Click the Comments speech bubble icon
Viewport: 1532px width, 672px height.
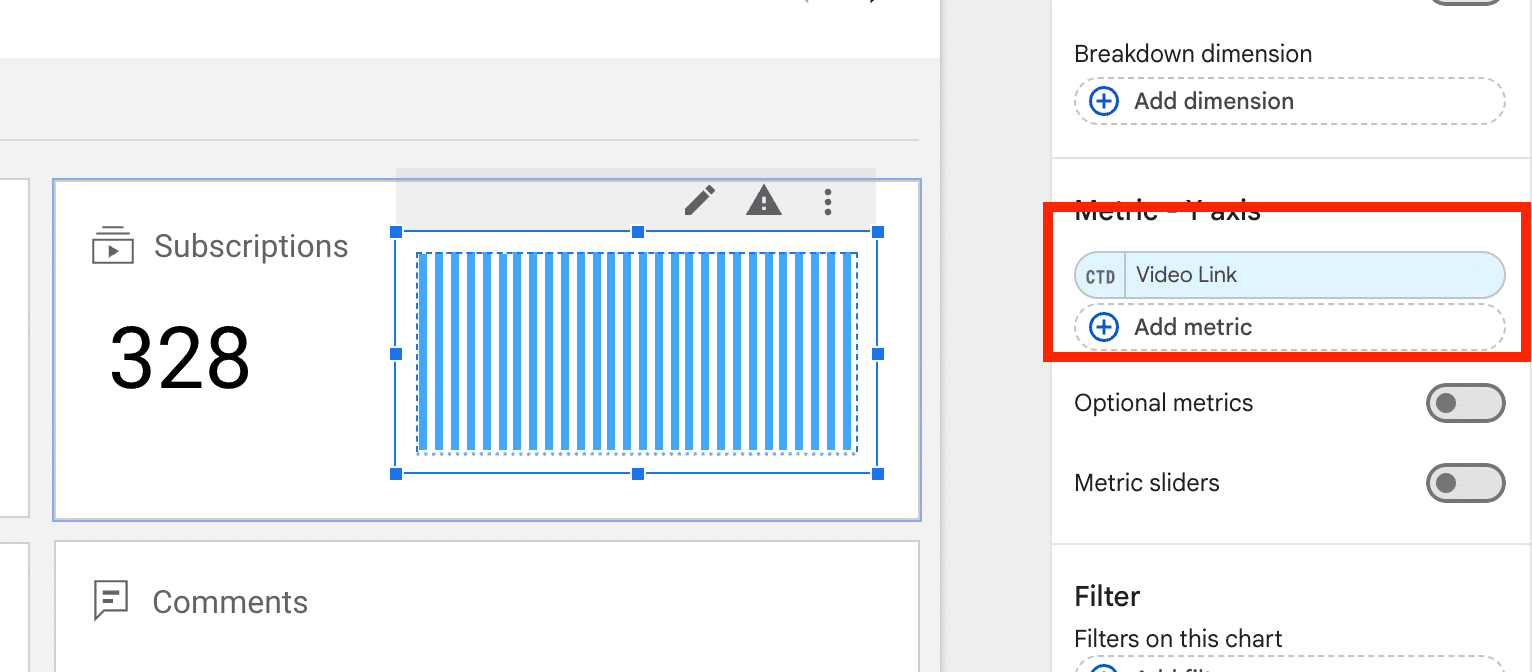[111, 600]
